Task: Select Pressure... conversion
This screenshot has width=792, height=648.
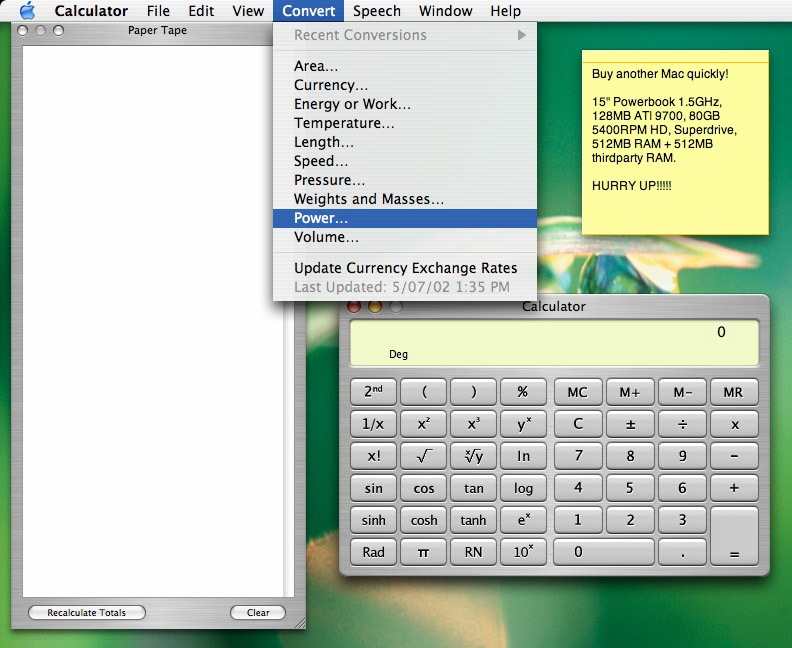Action: coord(405,180)
